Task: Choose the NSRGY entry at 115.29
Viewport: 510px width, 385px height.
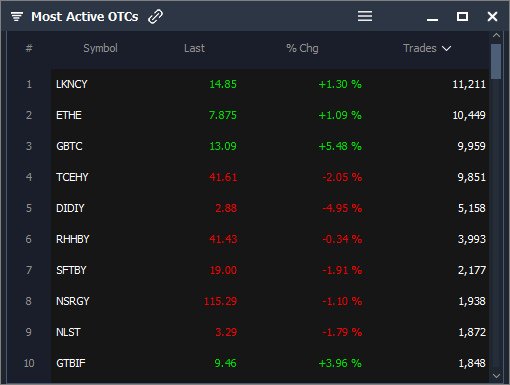Action: pos(270,301)
